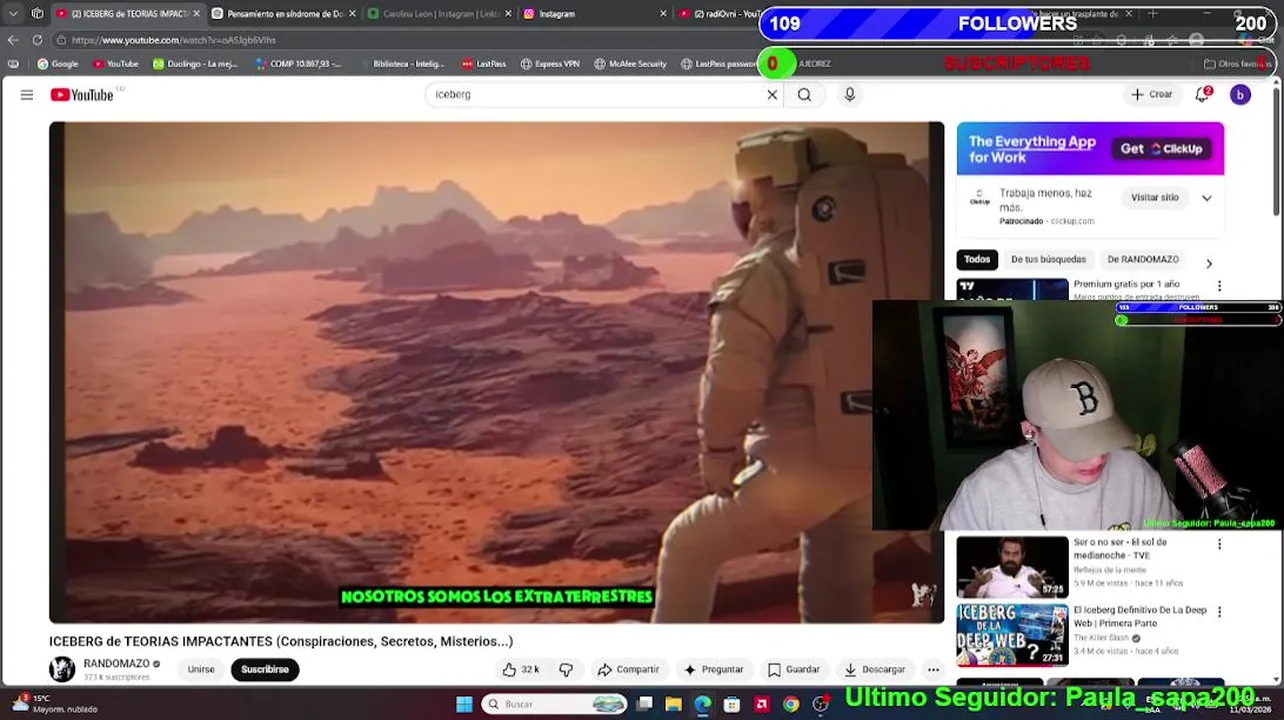This screenshot has width=1284, height=720.
Task: Select the 'De RANDOMAZO' filter chip
Action: tap(1143, 260)
